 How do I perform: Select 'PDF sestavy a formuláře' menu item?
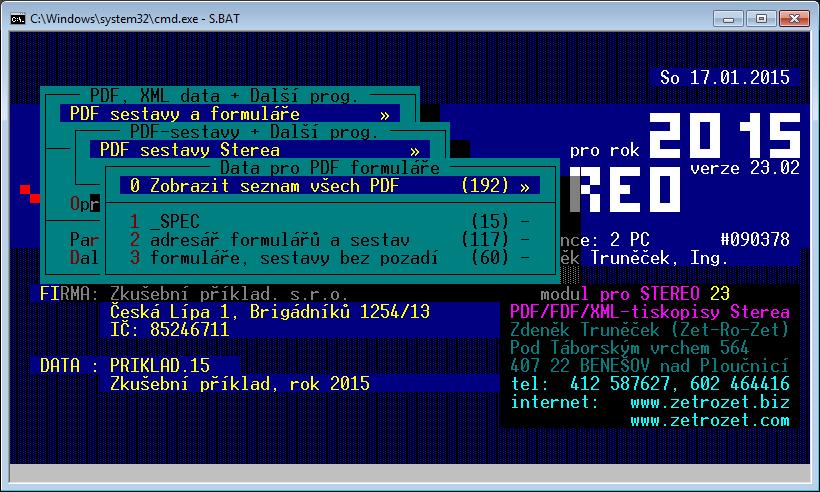(230, 113)
